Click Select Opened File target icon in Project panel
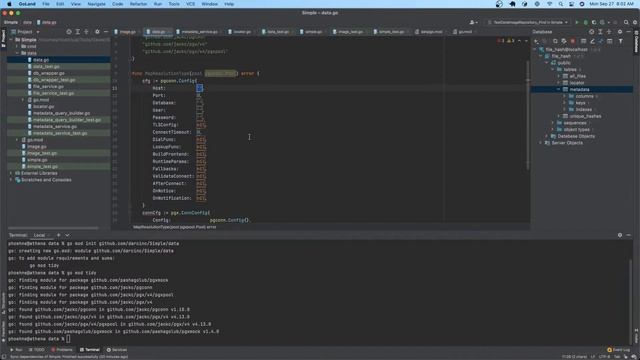This screenshot has height=360, width=640. pos(69,32)
